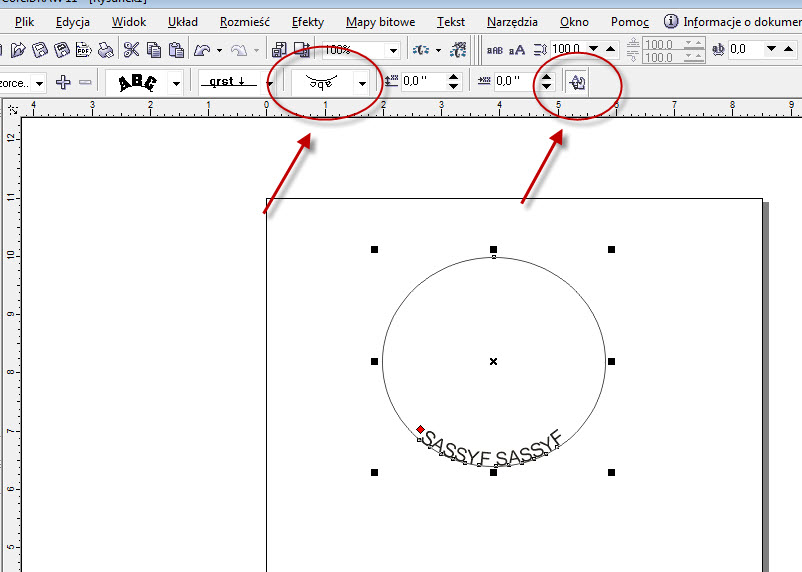Image resolution: width=802 pixels, height=572 pixels.
Task: Open the Efekty menu
Action: 308,21
